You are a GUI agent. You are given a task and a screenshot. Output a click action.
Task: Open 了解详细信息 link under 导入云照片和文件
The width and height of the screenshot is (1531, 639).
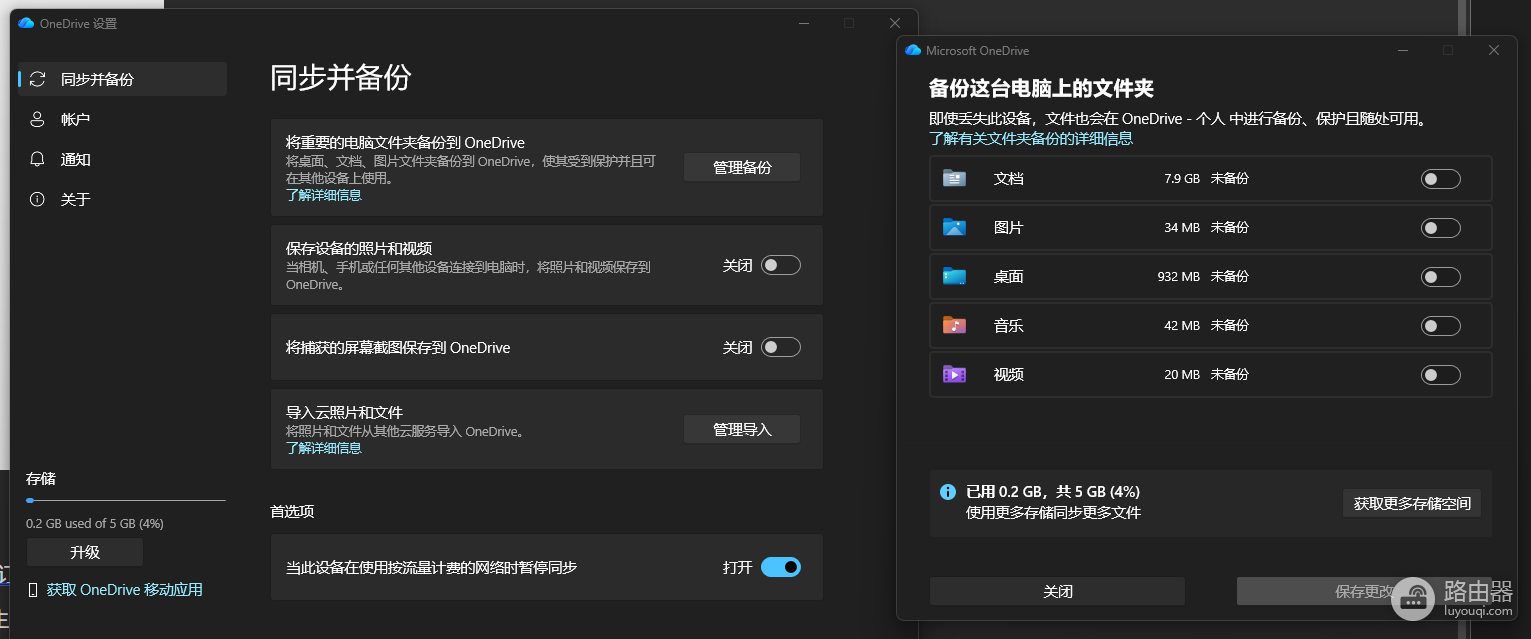(x=324, y=448)
